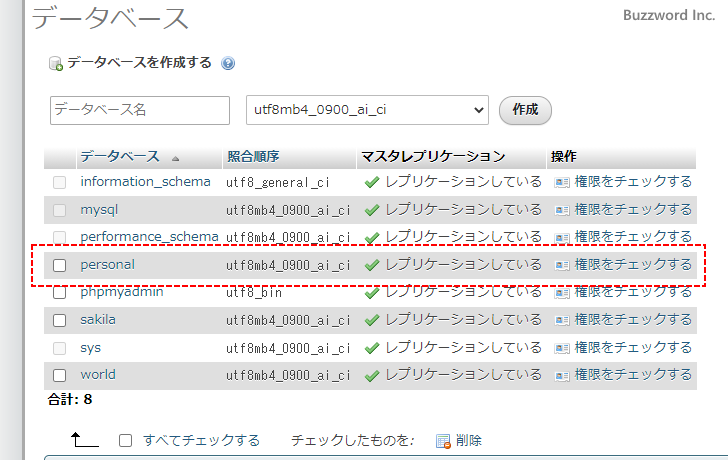728x460 pixels.
Task: Click 権限をチェックする for sys row
Action: [x=633, y=347]
